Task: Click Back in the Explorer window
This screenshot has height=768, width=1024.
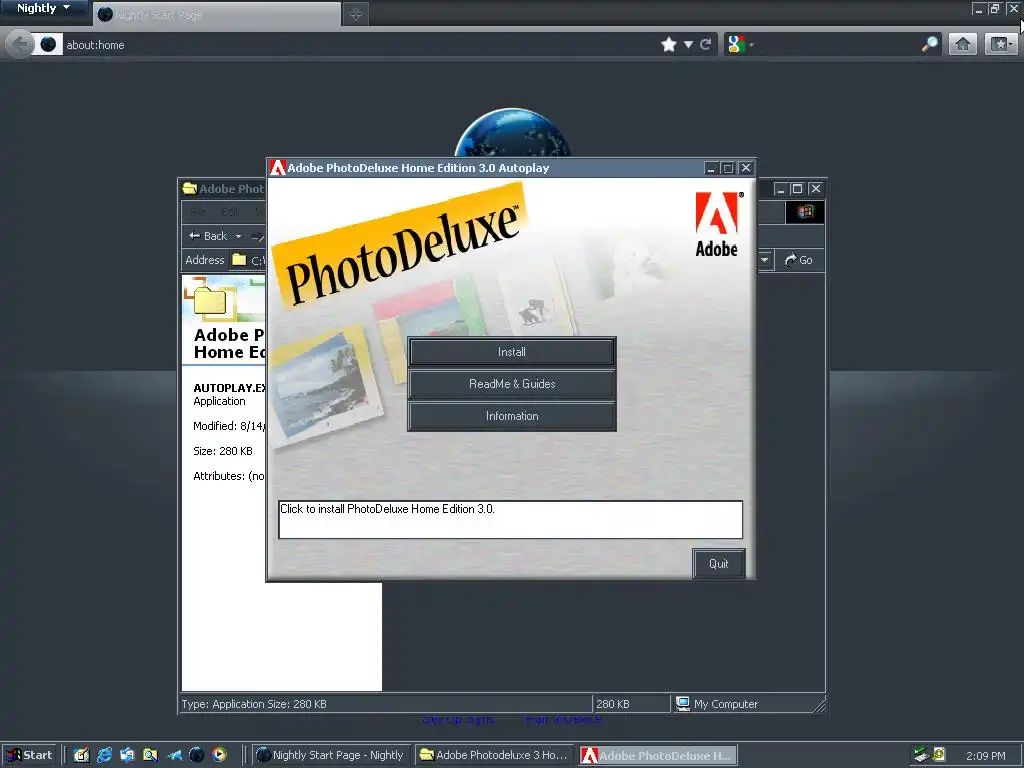Action: tap(208, 236)
